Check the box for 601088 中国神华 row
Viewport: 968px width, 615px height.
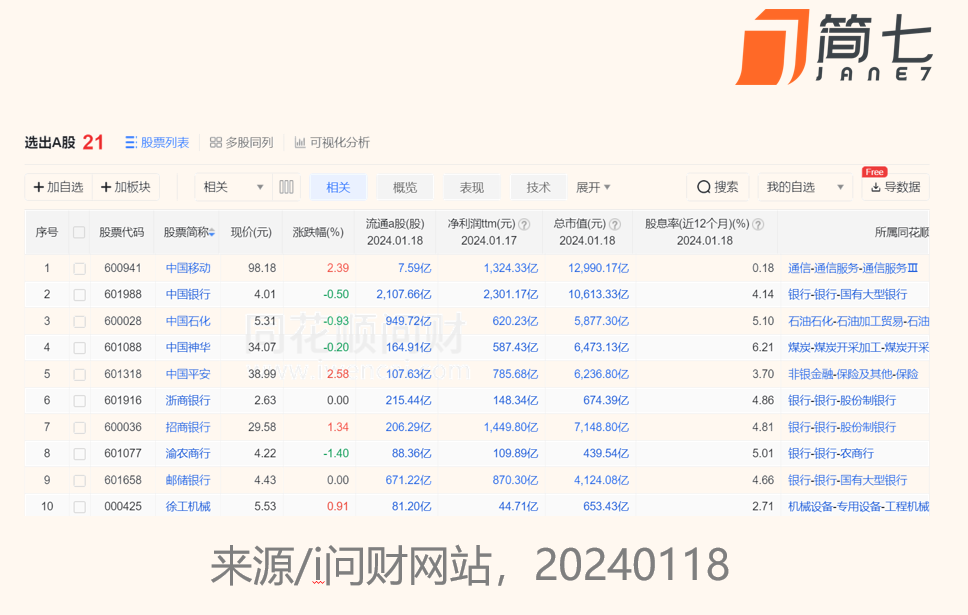[80, 348]
